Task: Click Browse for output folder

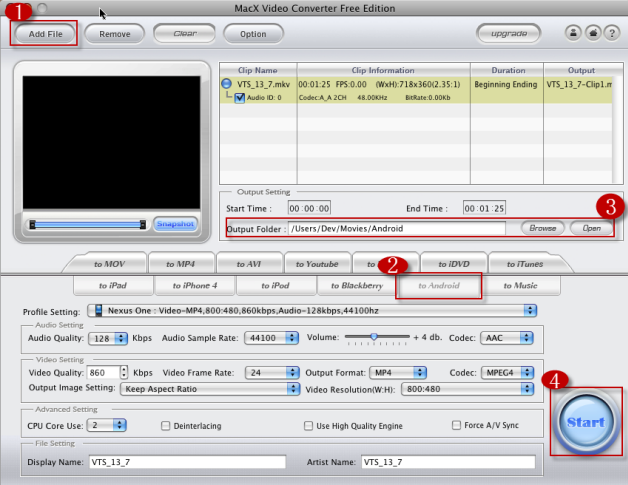Action: click(543, 228)
